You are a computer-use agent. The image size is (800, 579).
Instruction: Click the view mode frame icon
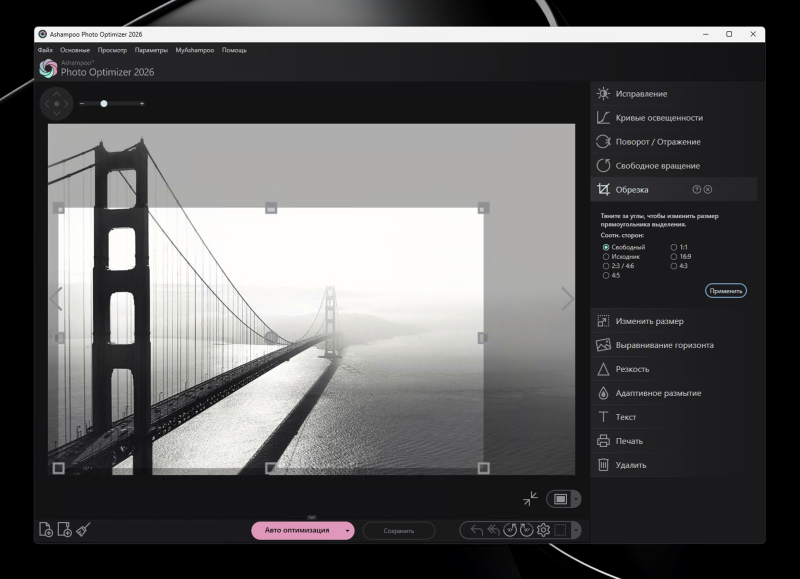click(560, 499)
